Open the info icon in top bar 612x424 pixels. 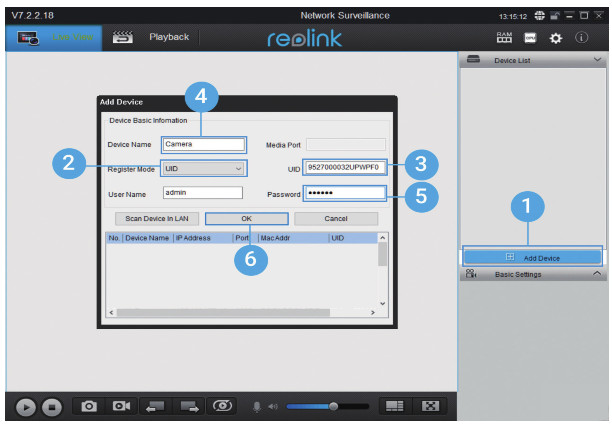(582, 37)
